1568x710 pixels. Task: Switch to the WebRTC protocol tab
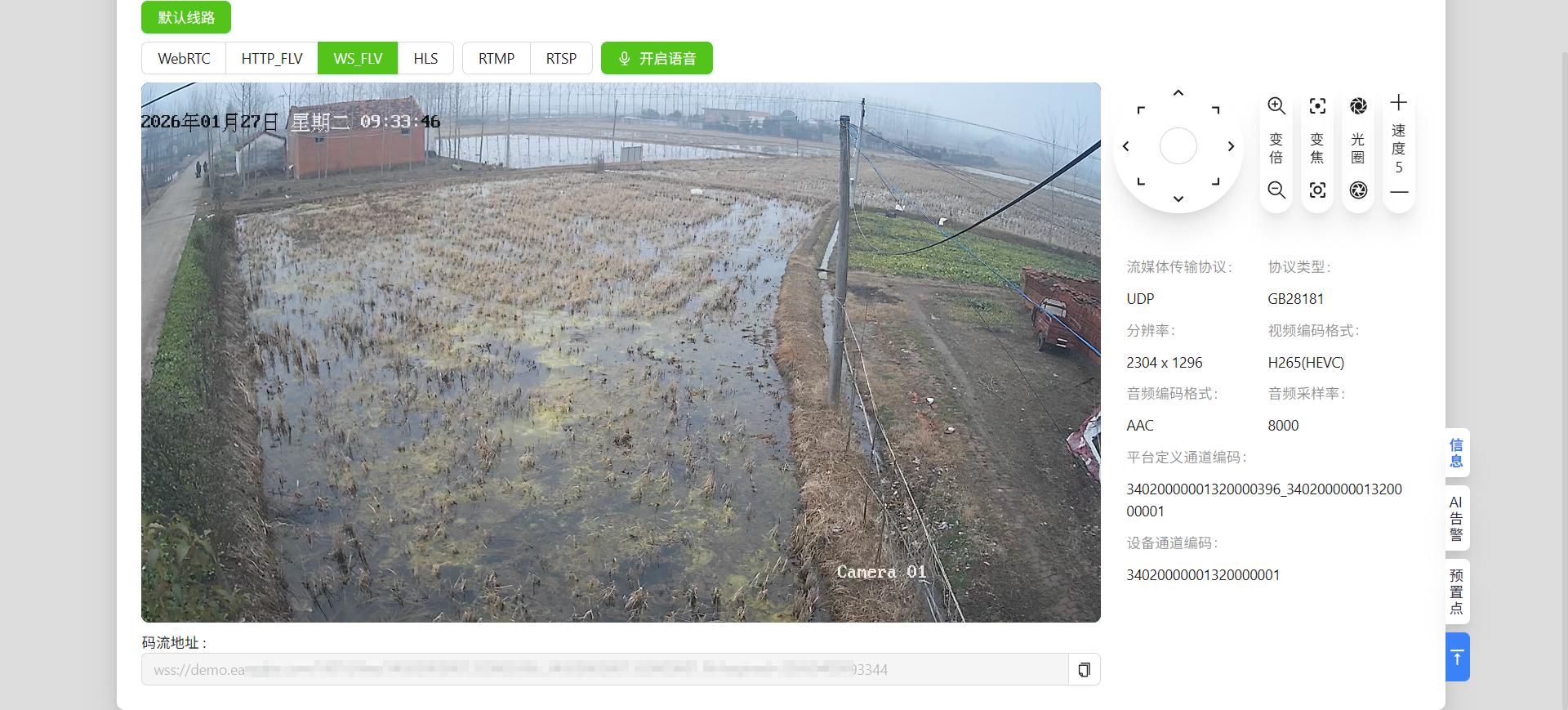[x=184, y=58]
